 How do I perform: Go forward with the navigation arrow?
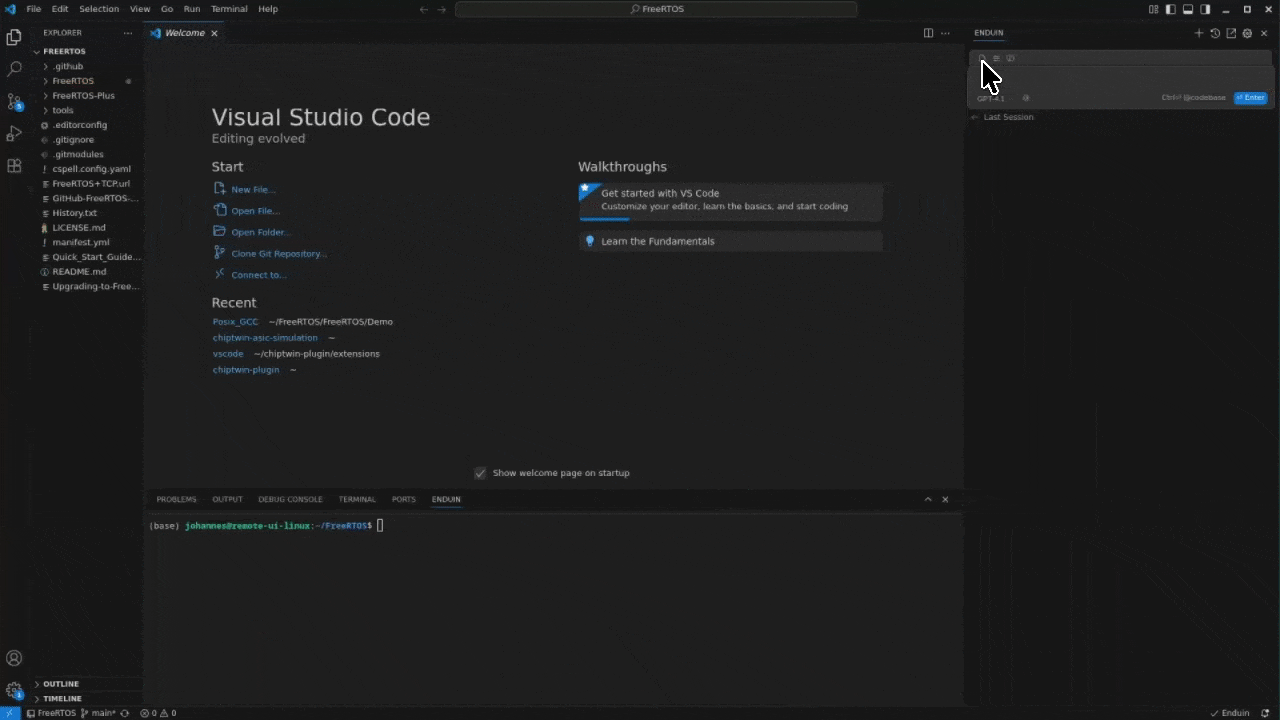(442, 9)
